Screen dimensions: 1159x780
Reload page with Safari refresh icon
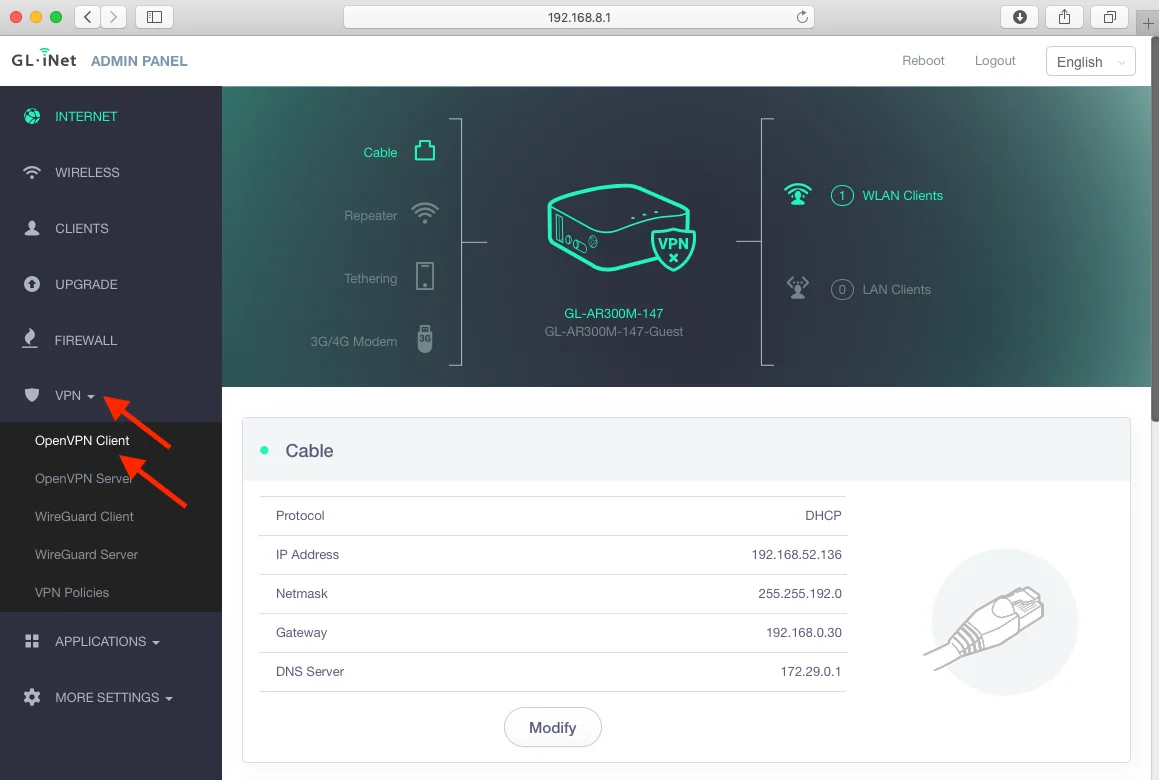pos(801,17)
